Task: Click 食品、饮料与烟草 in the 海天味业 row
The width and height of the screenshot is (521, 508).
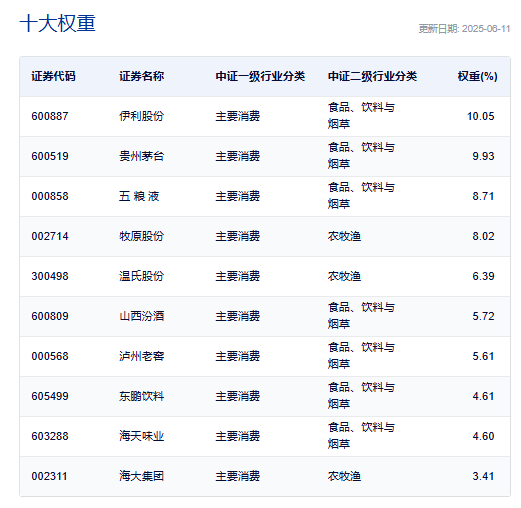Action: click(x=361, y=436)
